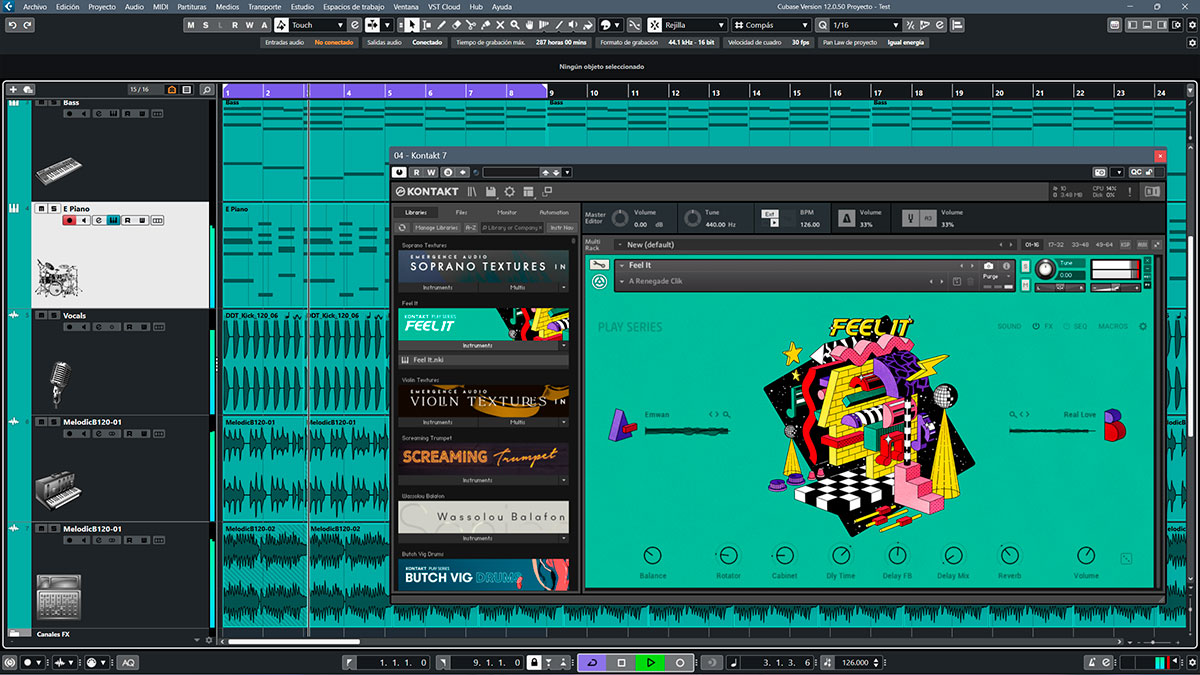Screen dimensions: 1200x675
Task: Switch to Automation tab in Kontakt
Action: click(554, 212)
